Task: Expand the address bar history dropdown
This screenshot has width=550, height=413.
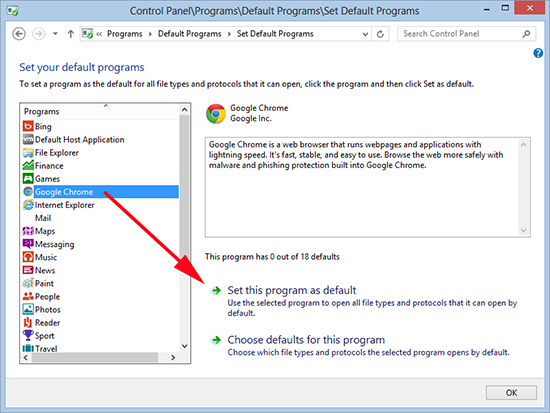Action: pyautogui.click(x=365, y=34)
